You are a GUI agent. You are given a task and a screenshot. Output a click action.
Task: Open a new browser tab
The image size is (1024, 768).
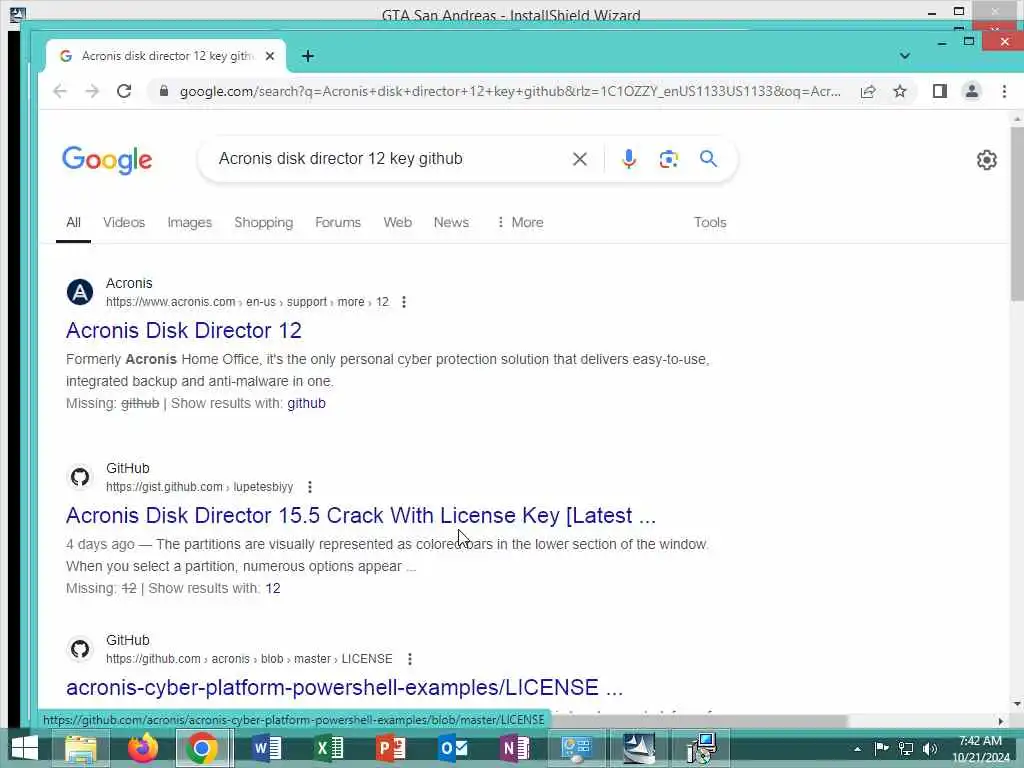(x=308, y=56)
